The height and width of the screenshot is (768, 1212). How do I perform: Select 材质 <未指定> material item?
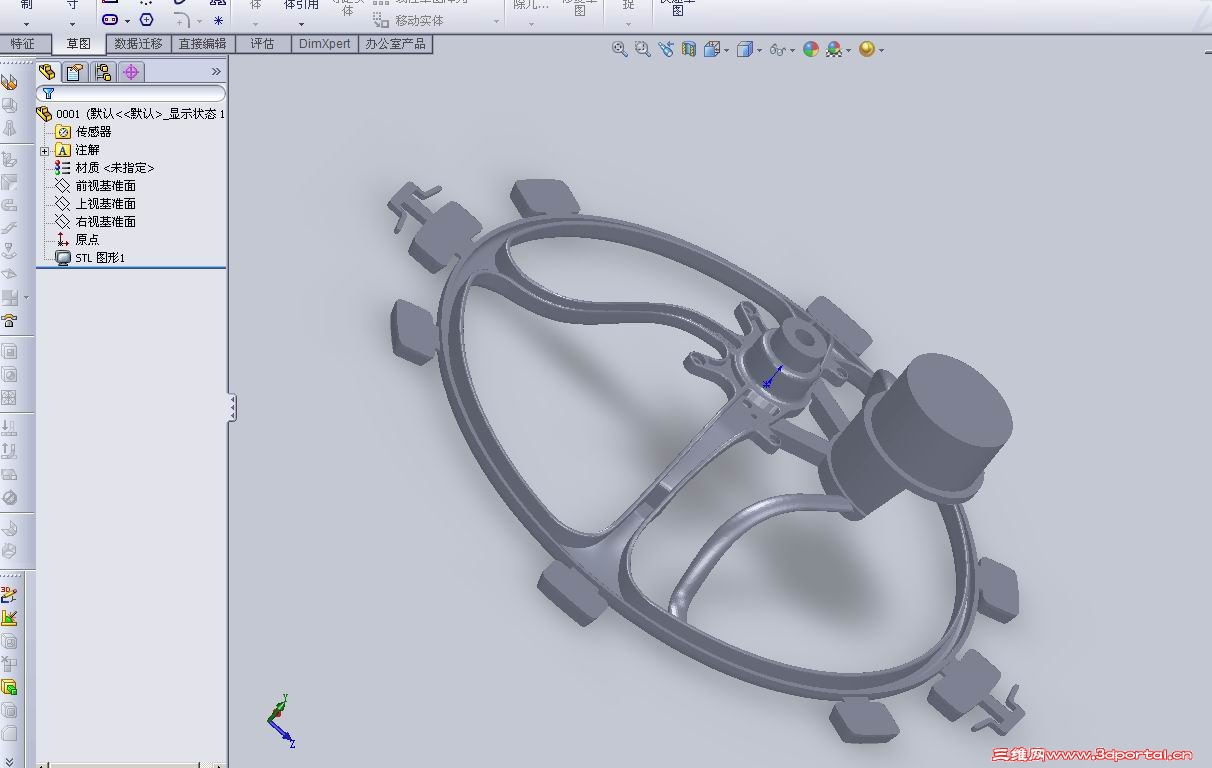tap(106, 168)
